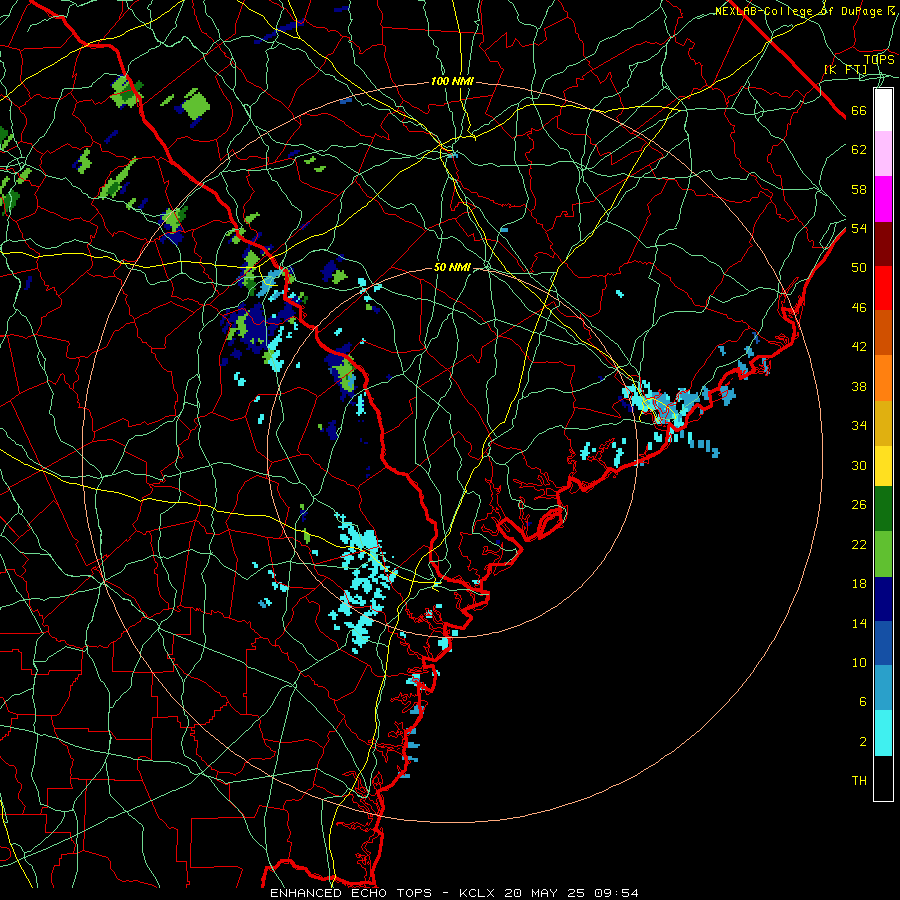The height and width of the screenshot is (900, 900).
Task: Click the light green 22 kft legend swatch
Action: [883, 554]
